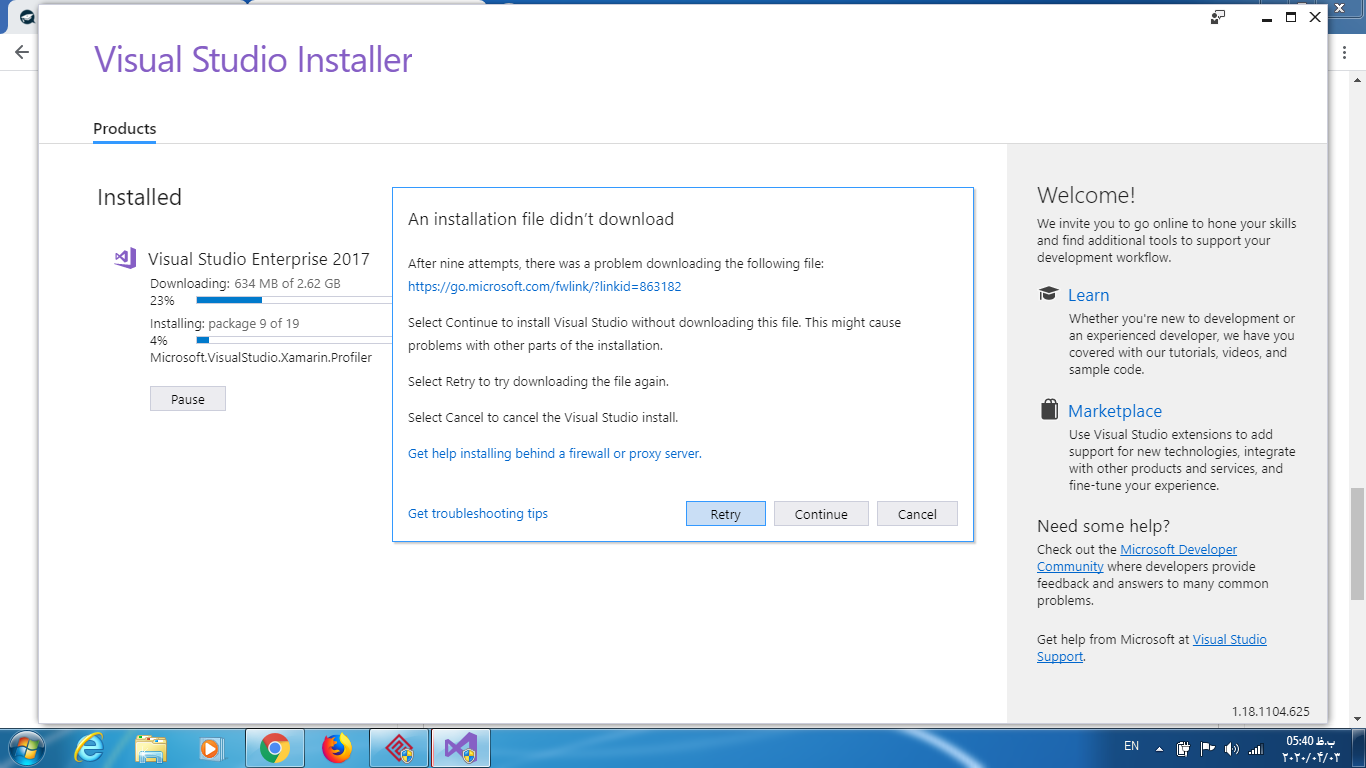Click the volume speaker tray icon
The image size is (1366, 768).
[x=1230, y=748]
